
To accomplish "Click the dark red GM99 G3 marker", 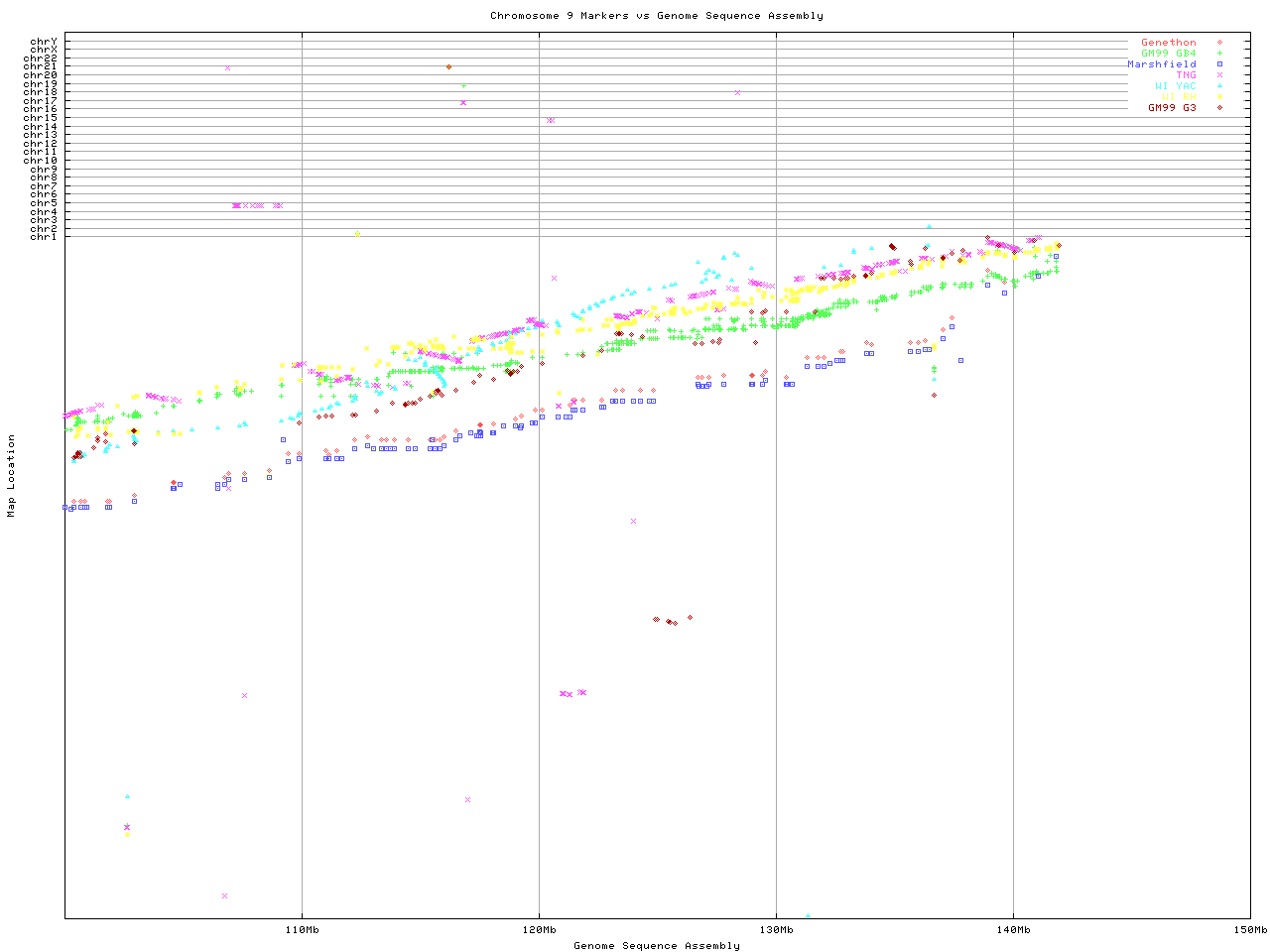I will click(x=1219, y=108).
